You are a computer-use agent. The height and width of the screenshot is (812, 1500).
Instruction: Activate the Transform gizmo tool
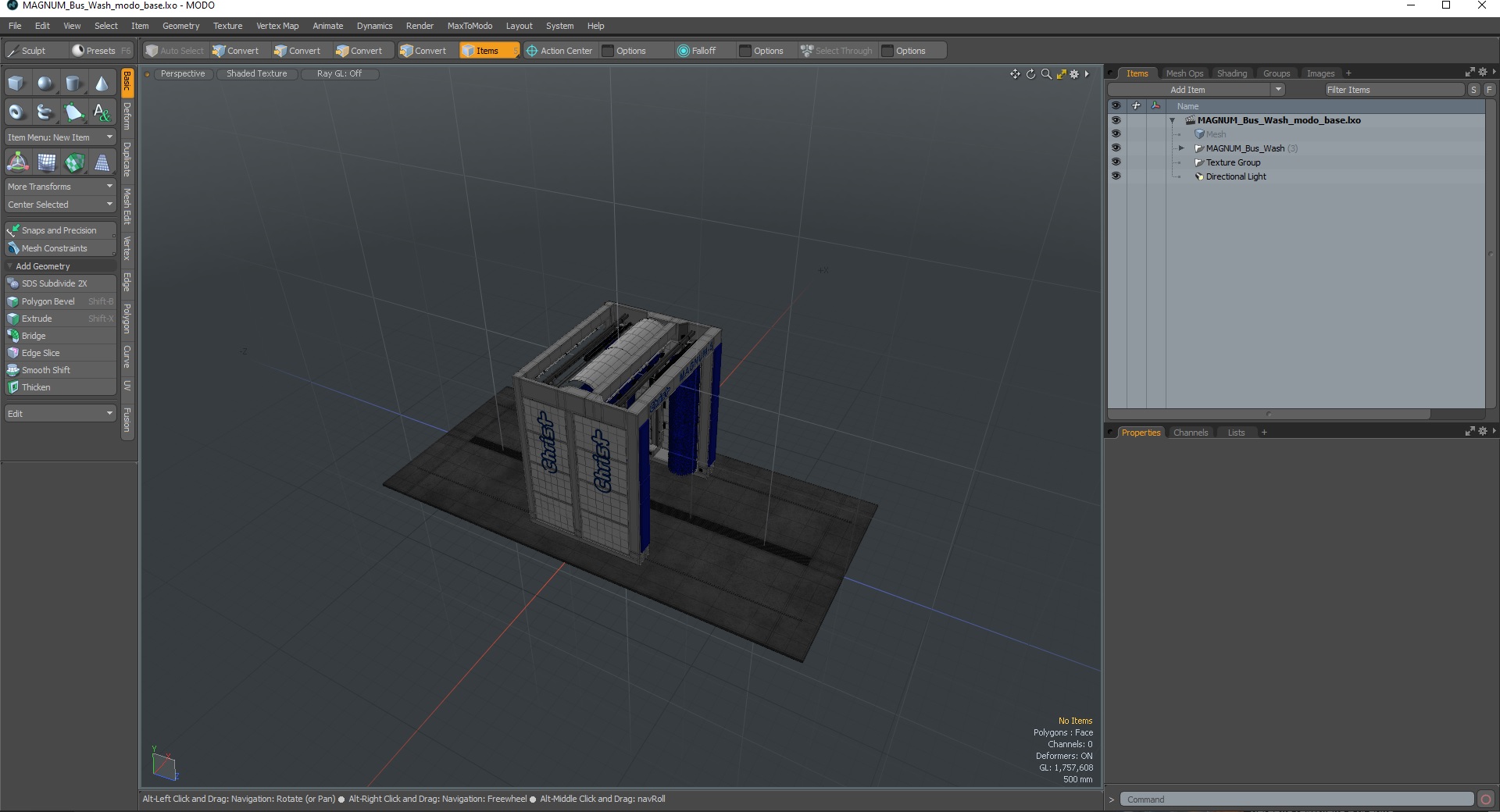(17, 162)
